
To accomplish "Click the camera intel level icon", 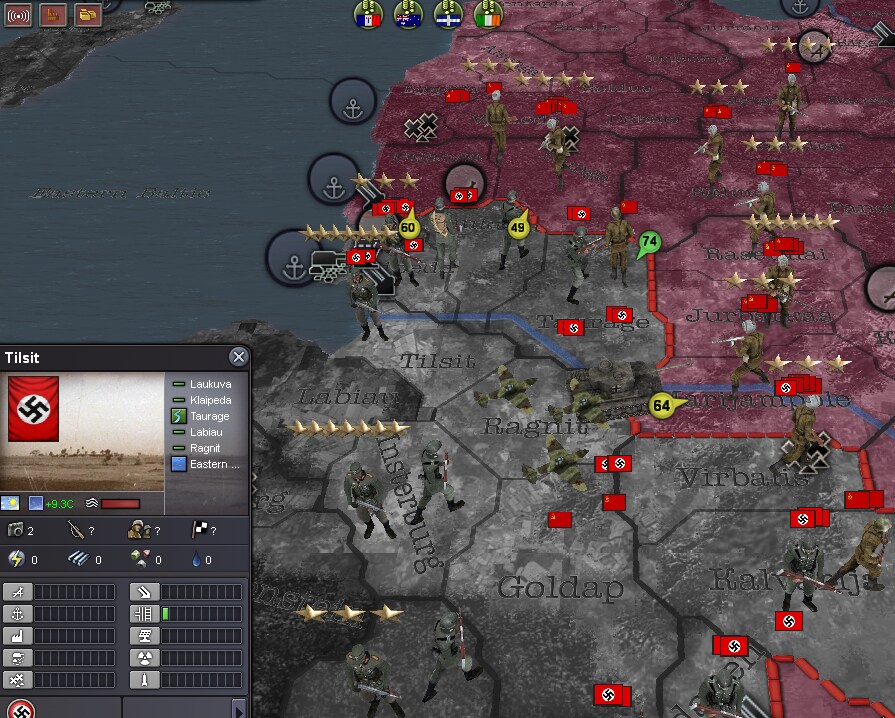I will 15,530.
